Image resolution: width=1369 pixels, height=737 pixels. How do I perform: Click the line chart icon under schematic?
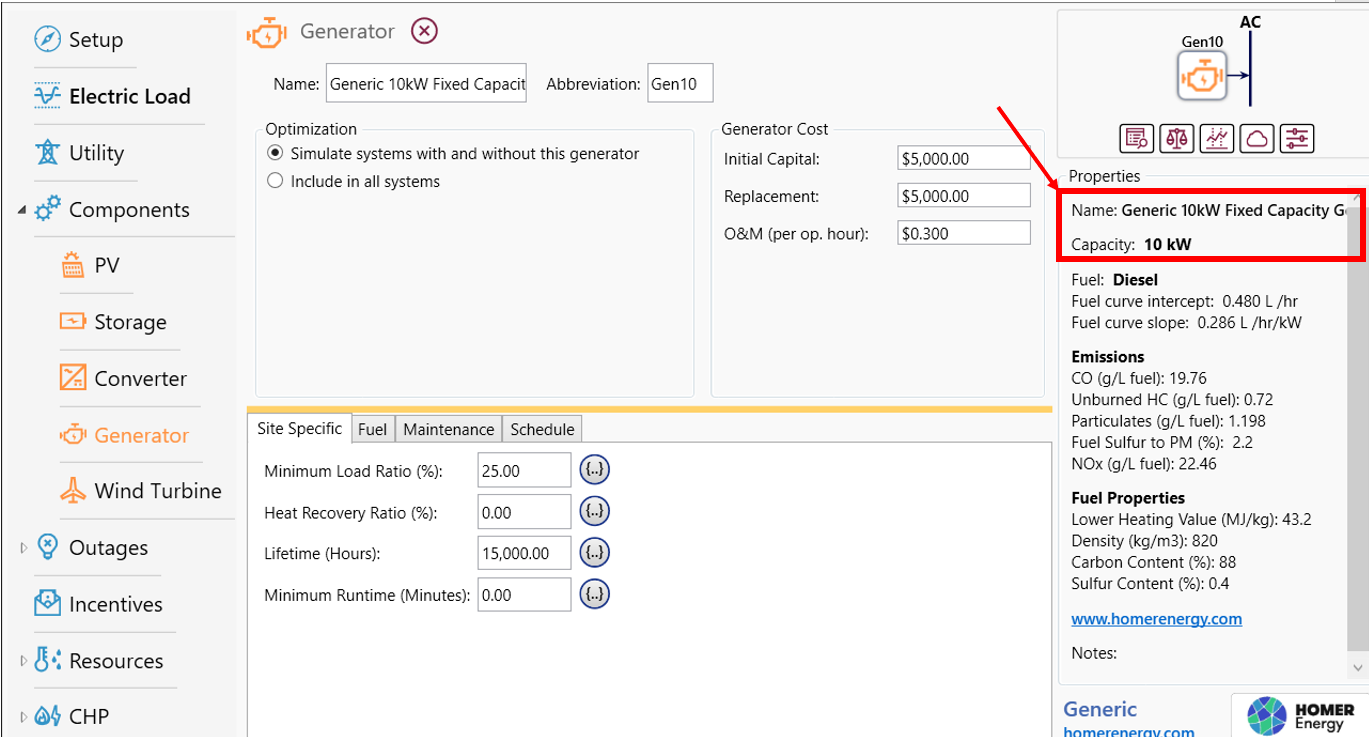click(1216, 139)
